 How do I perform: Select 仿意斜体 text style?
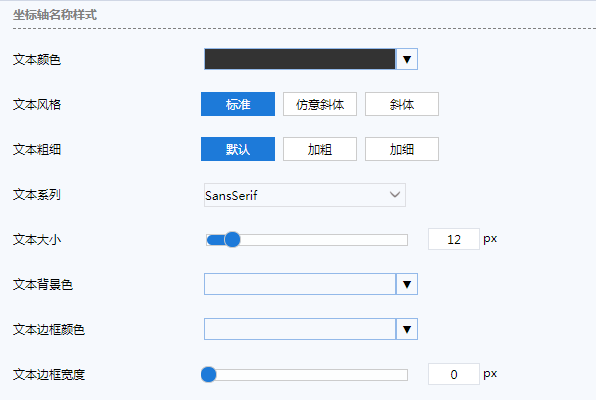point(320,104)
